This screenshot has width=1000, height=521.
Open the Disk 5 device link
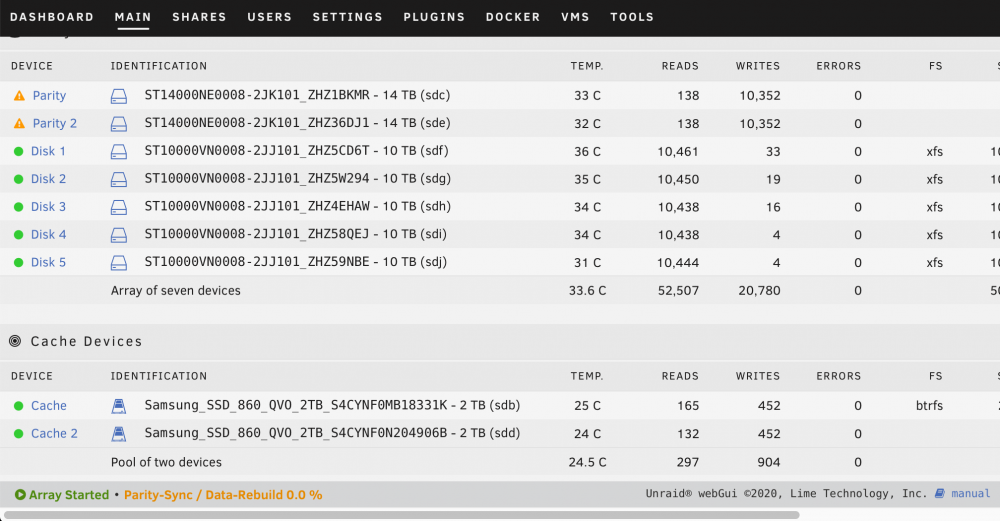coord(48,263)
